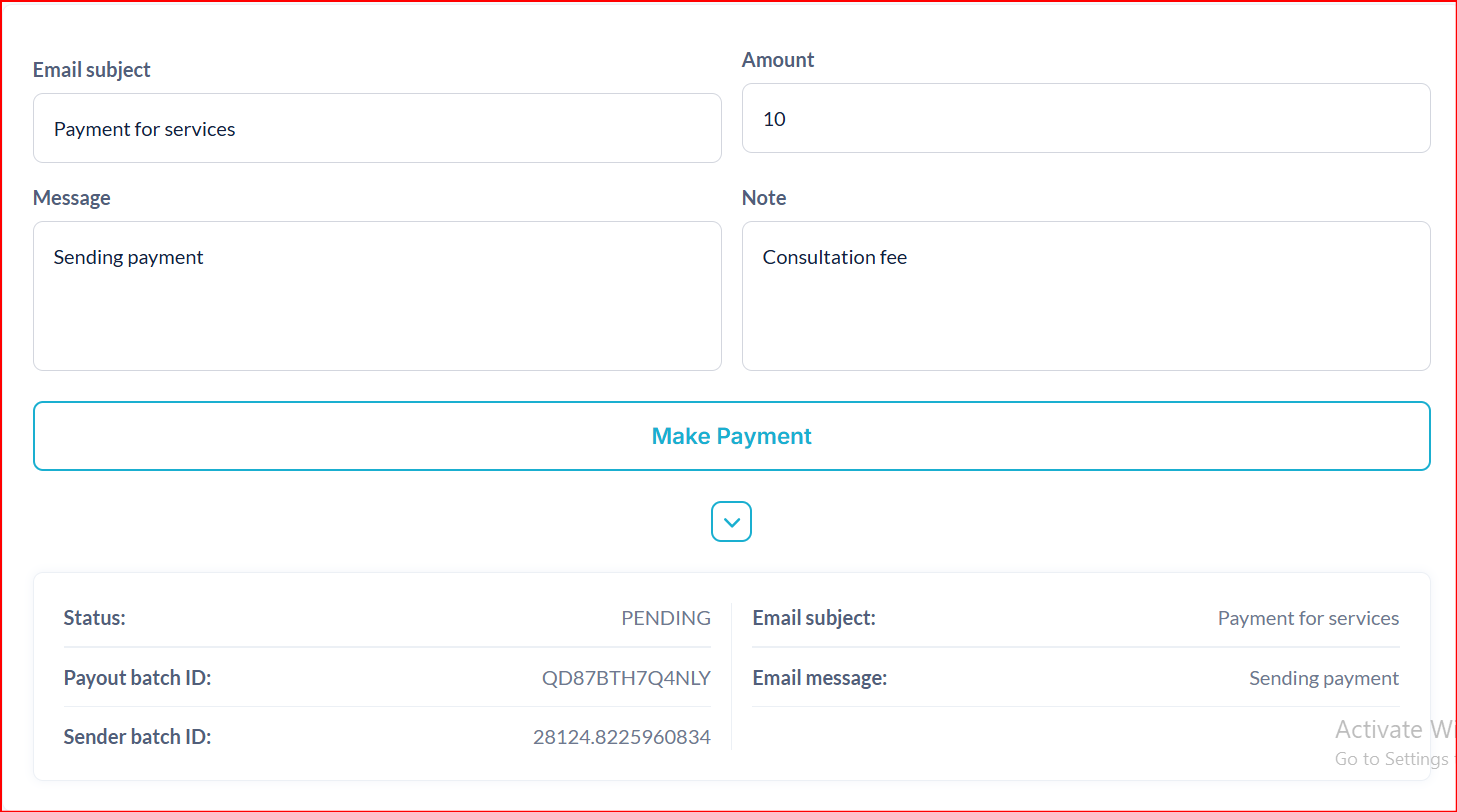Viewport: 1457px width, 812px height.
Task: Click the "Sender batch ID:" label
Action: pyautogui.click(x=138, y=738)
